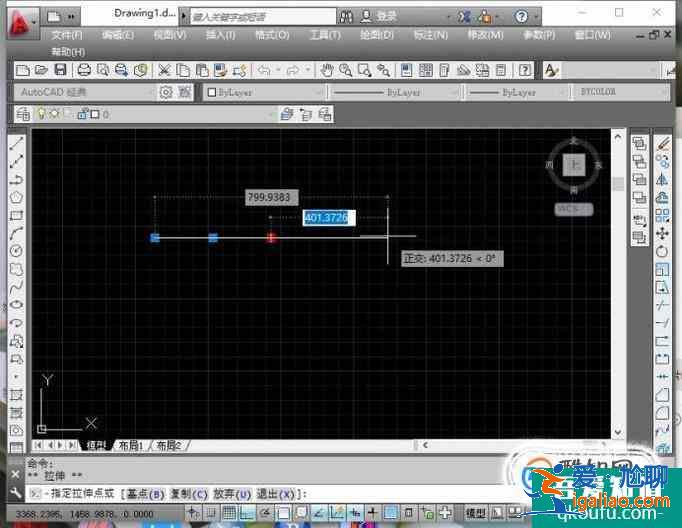This screenshot has height=528, width=682.
Task: Click the Copy icon in toolbar
Action: pyautogui.click(x=183, y=70)
